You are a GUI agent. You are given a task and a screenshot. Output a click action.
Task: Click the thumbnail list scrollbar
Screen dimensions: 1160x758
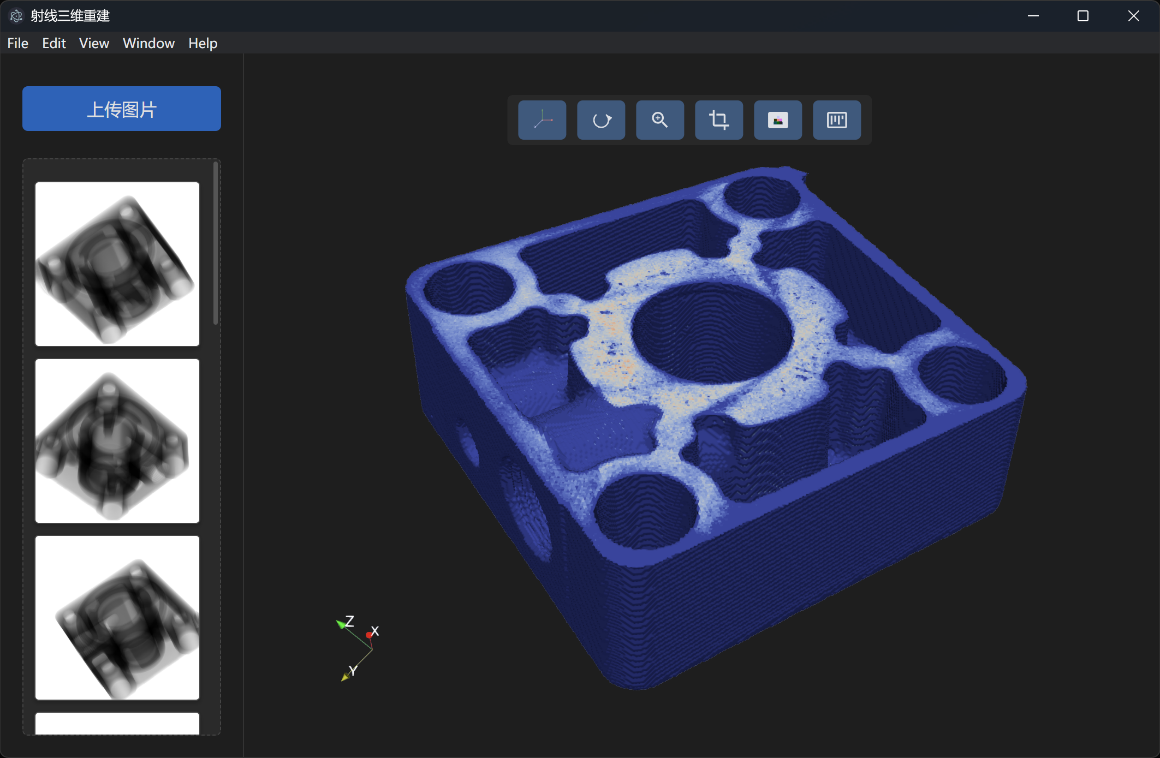(x=216, y=245)
